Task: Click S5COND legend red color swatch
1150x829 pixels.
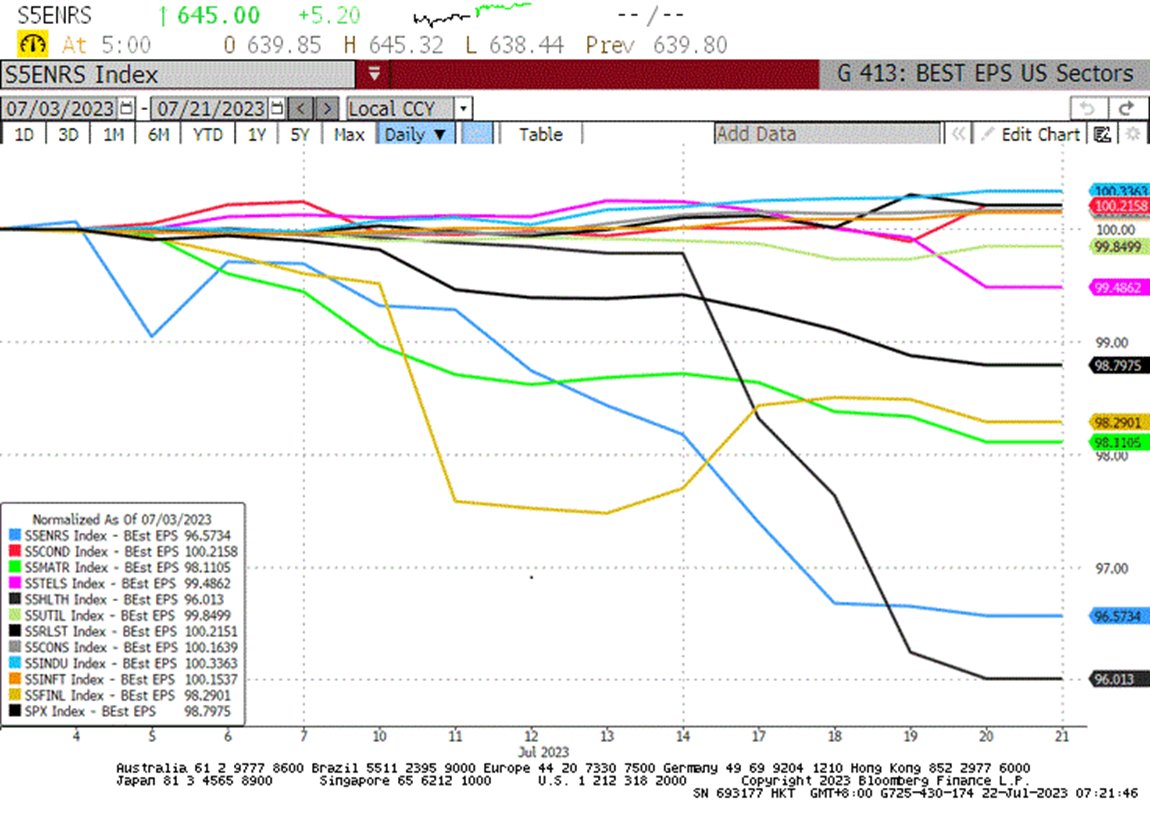Action: pyautogui.click(x=15, y=552)
